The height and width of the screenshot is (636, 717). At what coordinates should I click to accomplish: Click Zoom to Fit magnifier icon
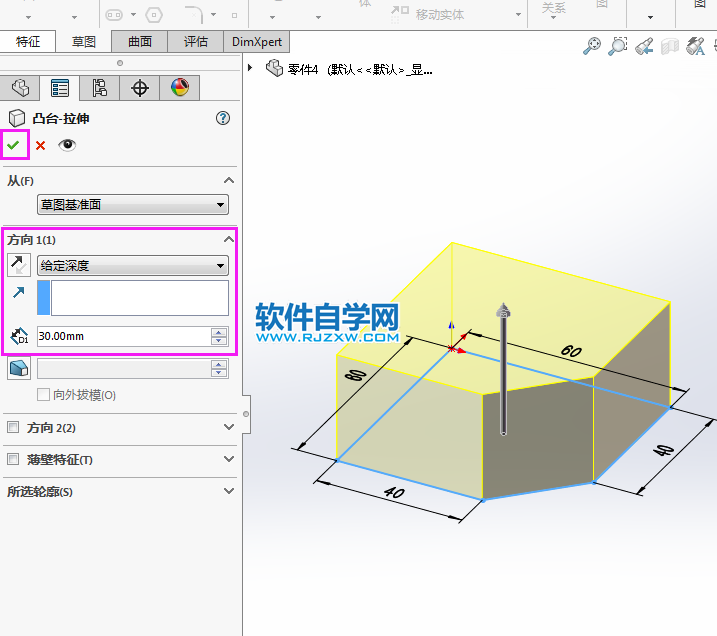click(x=592, y=46)
